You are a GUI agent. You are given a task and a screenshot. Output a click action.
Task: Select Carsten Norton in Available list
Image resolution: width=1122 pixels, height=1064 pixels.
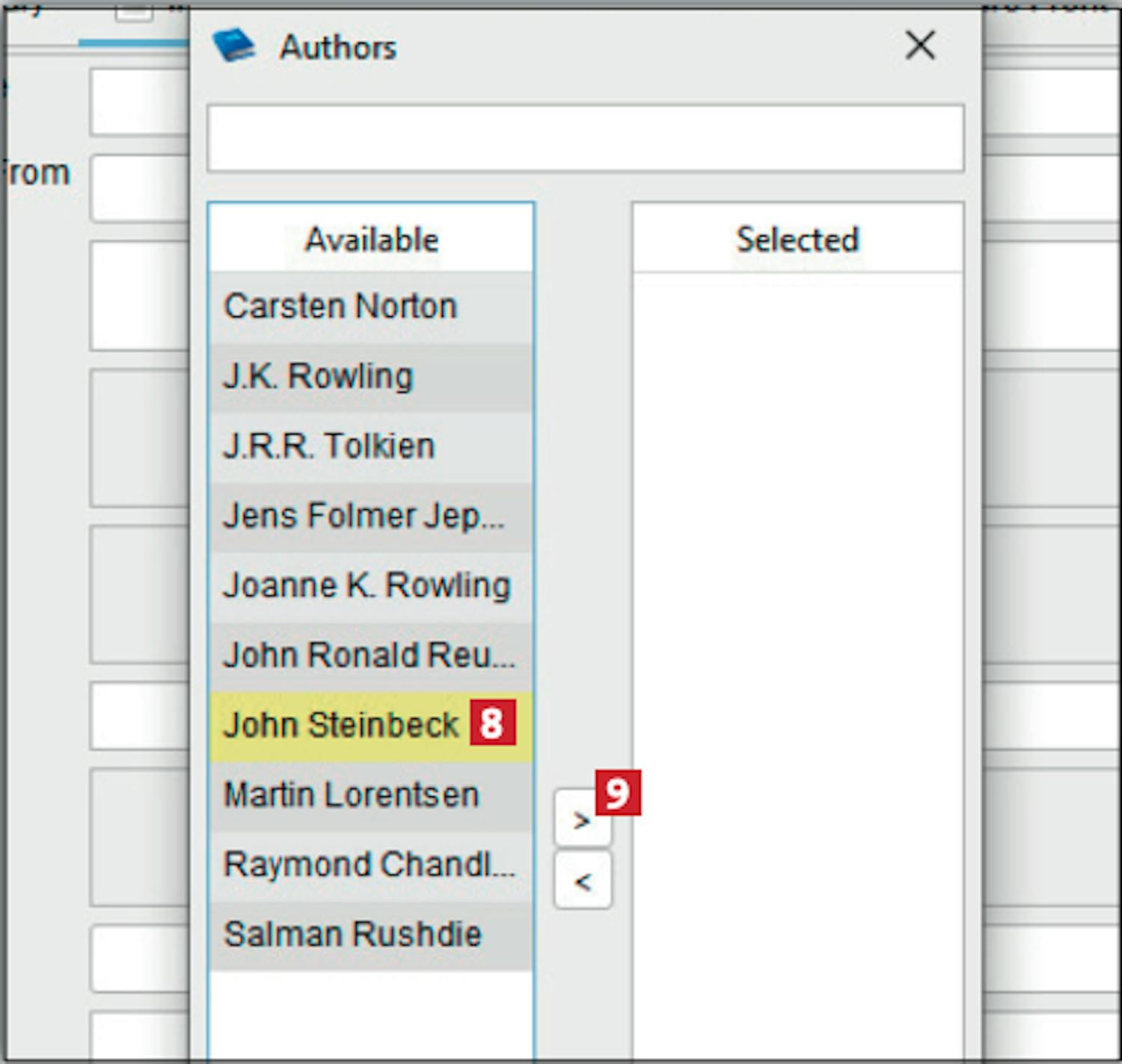[x=340, y=306]
